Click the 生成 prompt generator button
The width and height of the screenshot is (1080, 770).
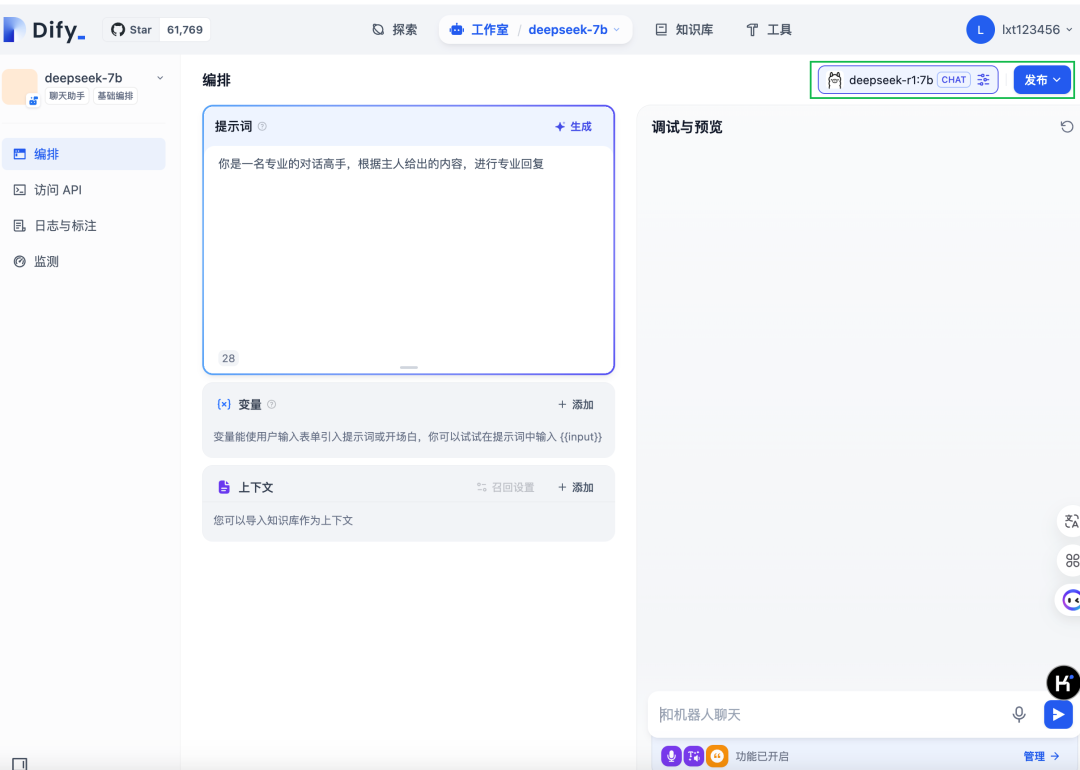point(573,127)
